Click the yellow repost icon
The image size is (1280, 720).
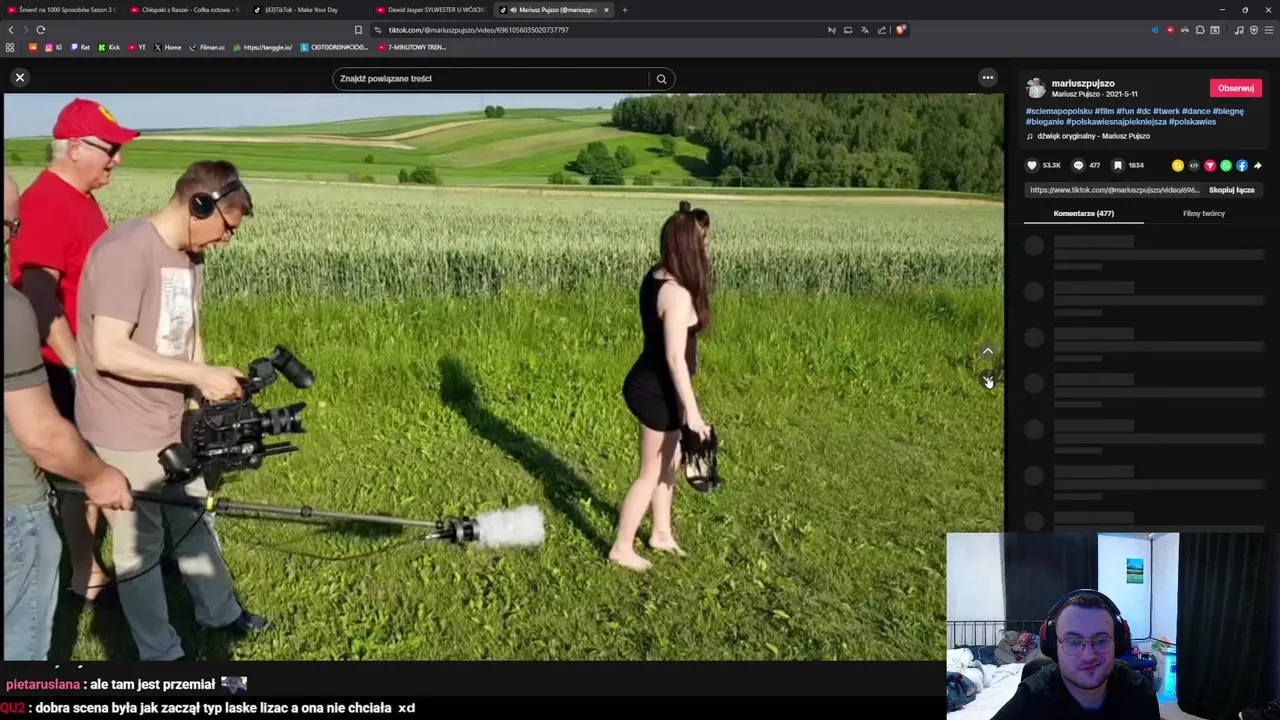point(1178,165)
